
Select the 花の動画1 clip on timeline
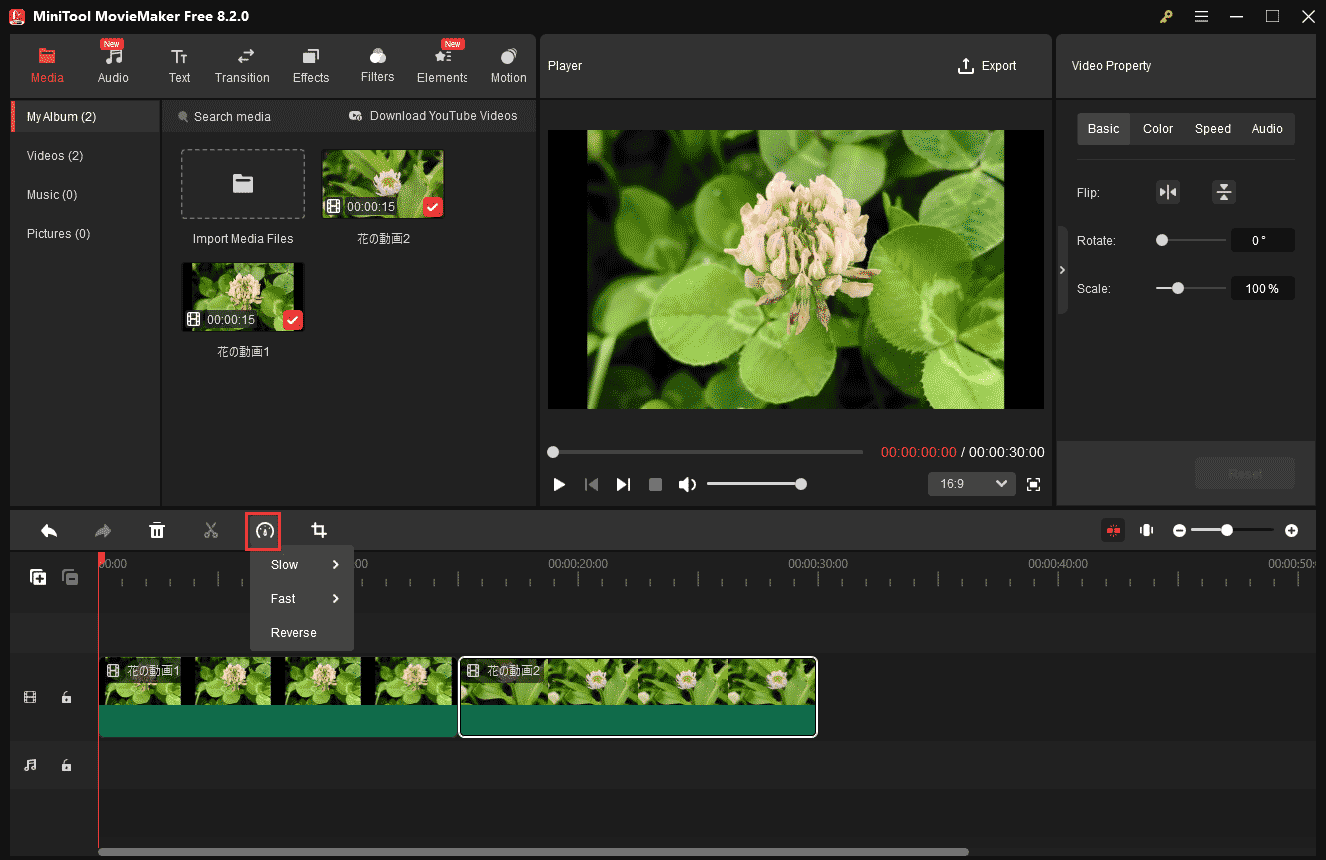[278, 697]
